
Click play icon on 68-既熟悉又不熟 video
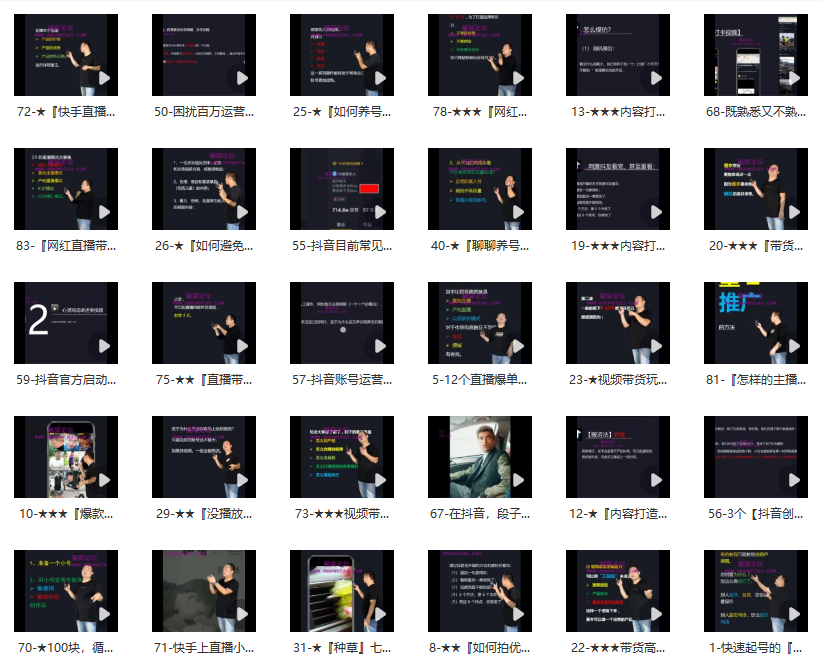794,78
